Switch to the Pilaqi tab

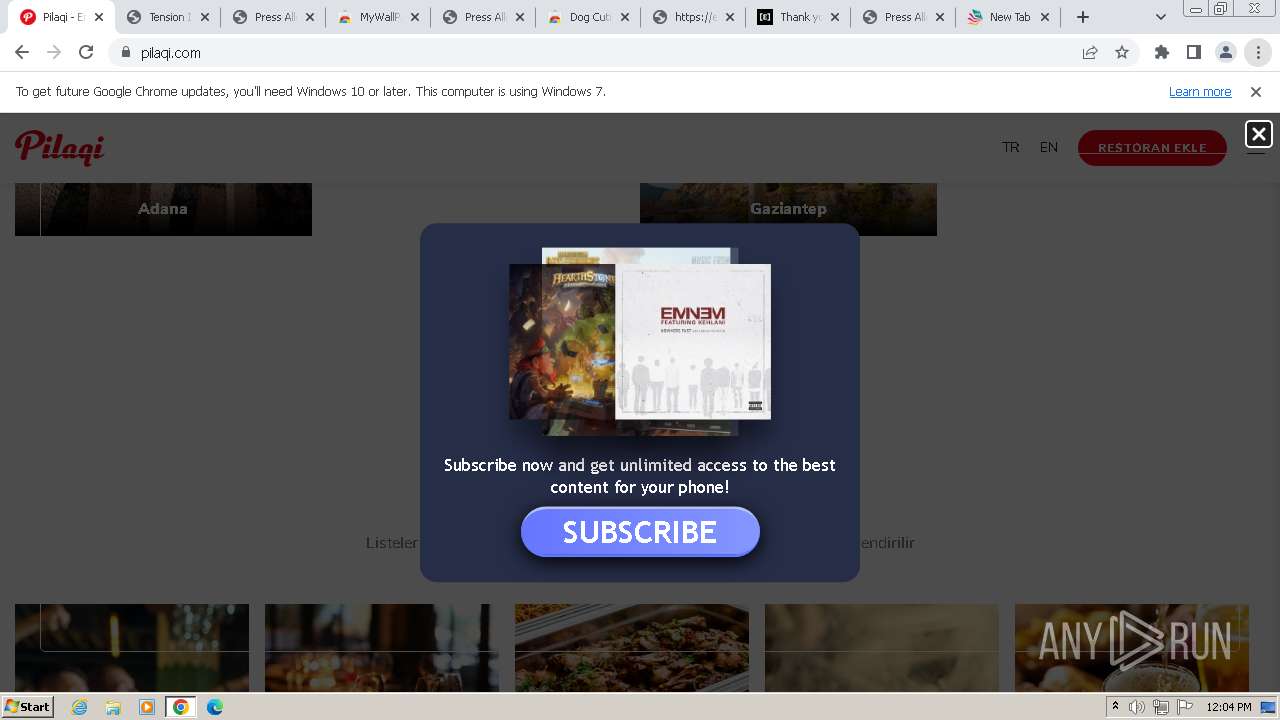click(60, 17)
